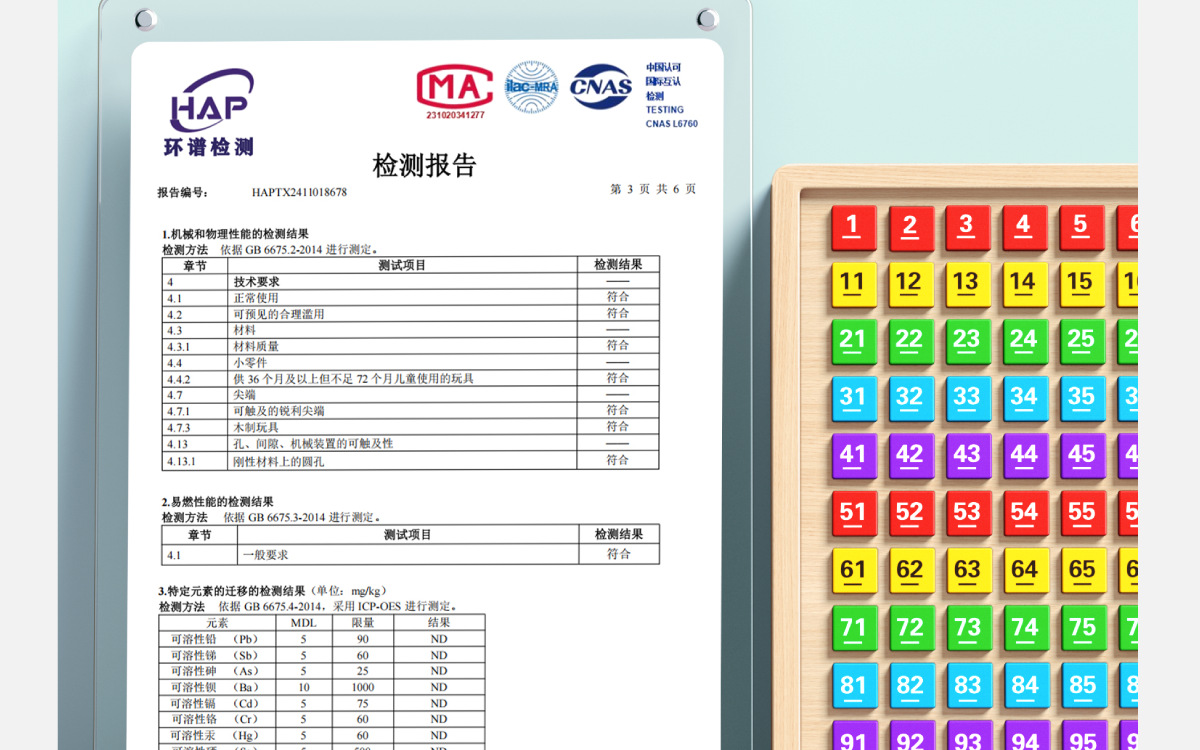Click the GB 6675.3-2014 method line
1200x750 pixels.
(271, 517)
